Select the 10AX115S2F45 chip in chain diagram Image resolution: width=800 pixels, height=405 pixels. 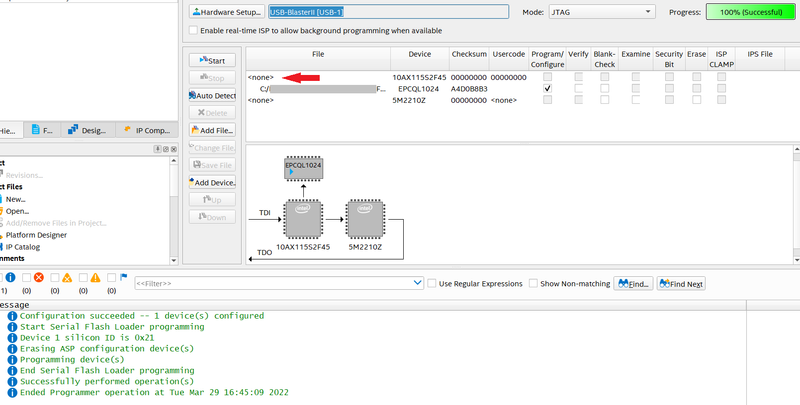(303, 218)
